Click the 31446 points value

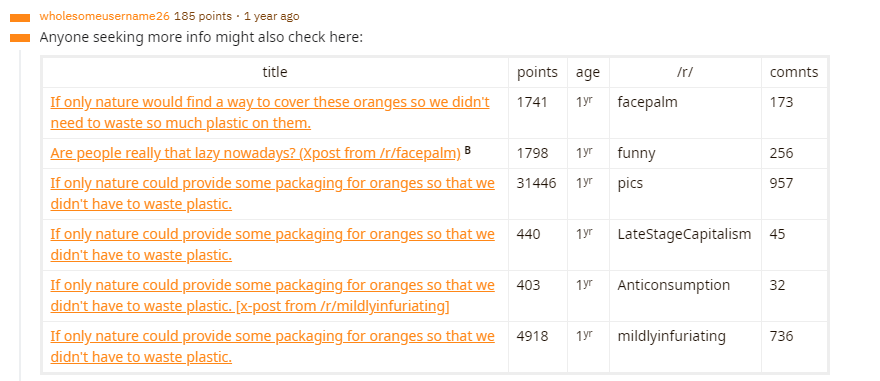click(x=537, y=183)
